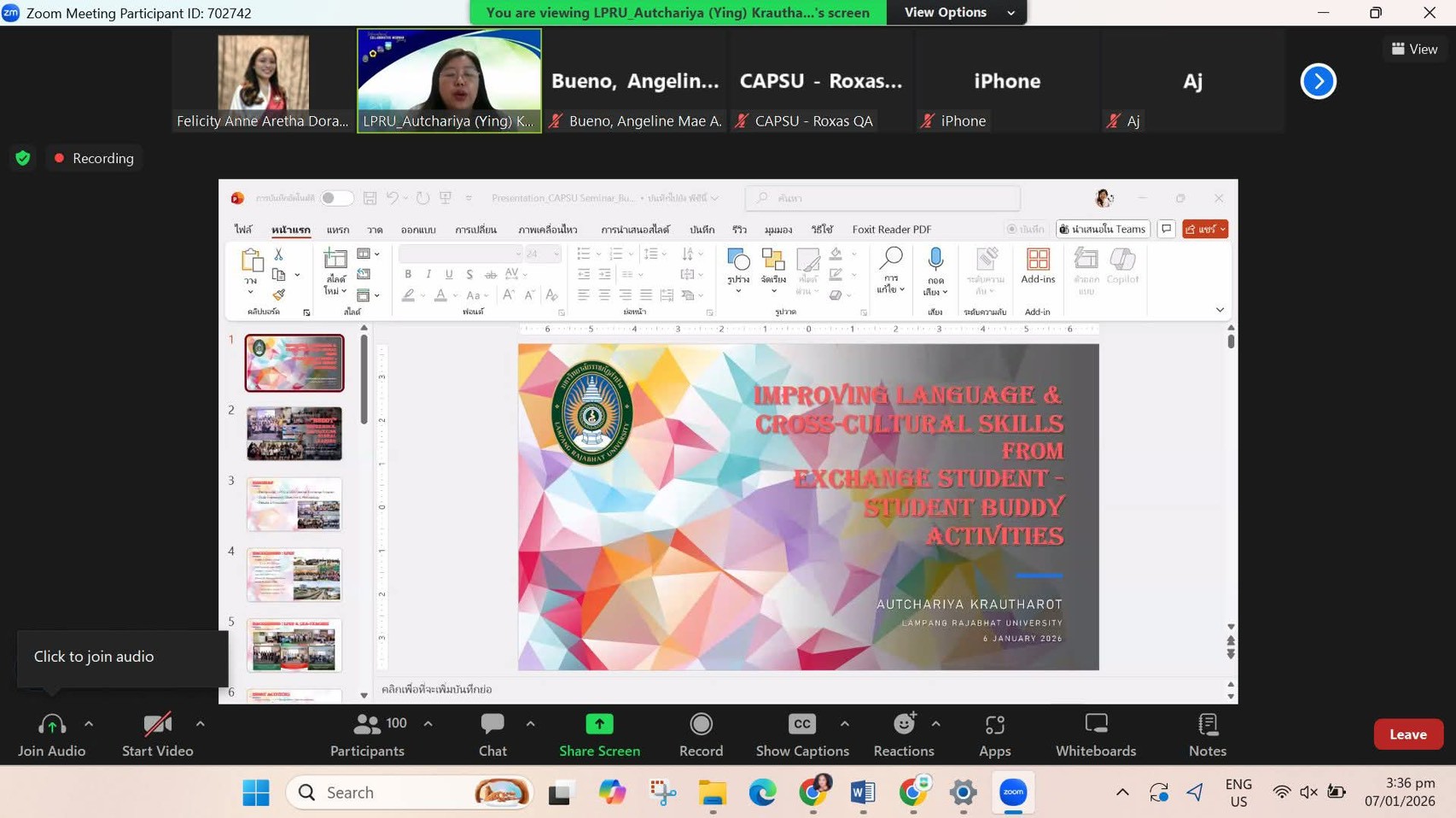This screenshot has width=1456, height=818.
Task: Open the Whiteboards tool
Action: coord(1095,733)
